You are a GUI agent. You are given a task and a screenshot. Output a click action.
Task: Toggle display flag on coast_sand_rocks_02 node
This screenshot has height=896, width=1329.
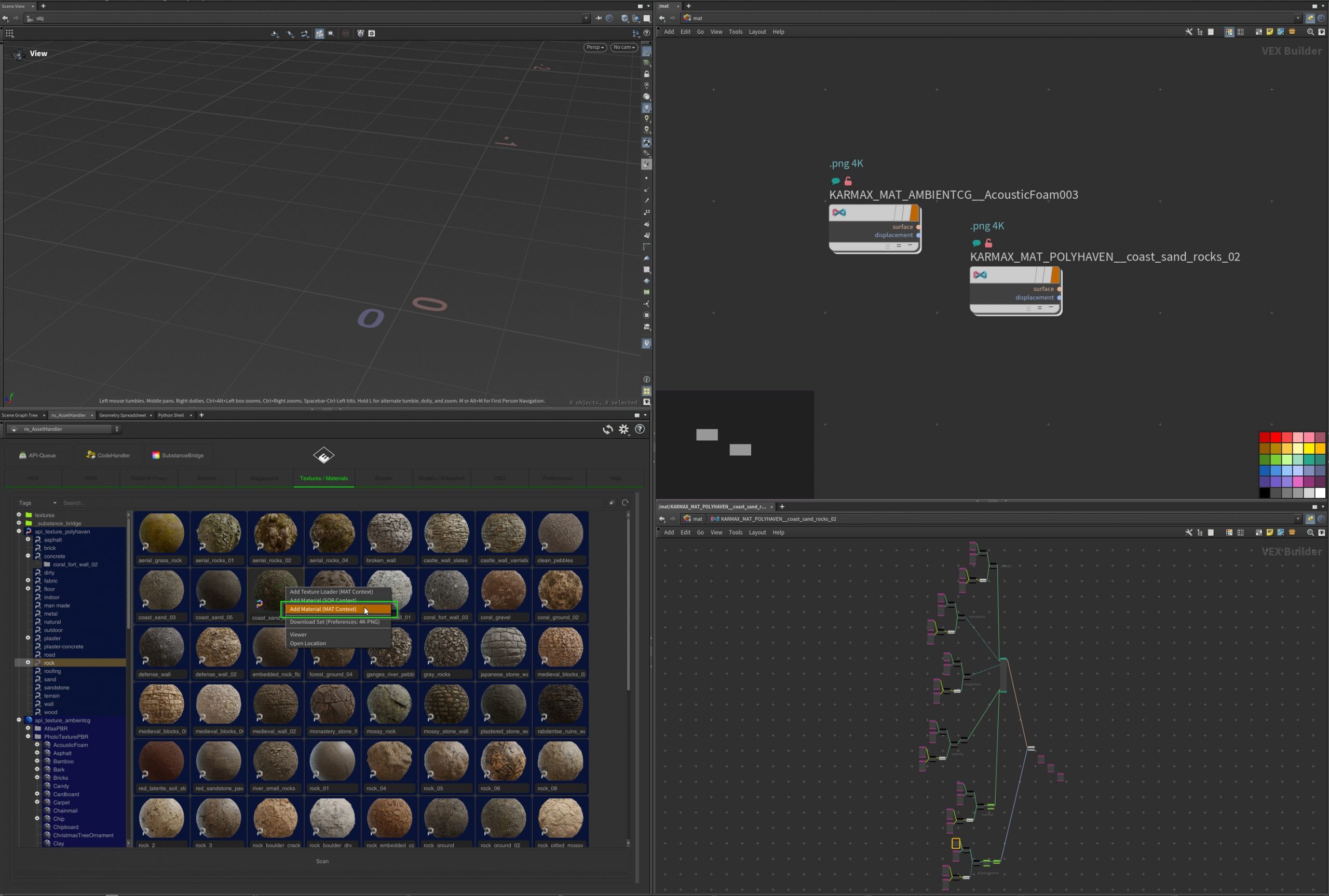coord(1055,275)
